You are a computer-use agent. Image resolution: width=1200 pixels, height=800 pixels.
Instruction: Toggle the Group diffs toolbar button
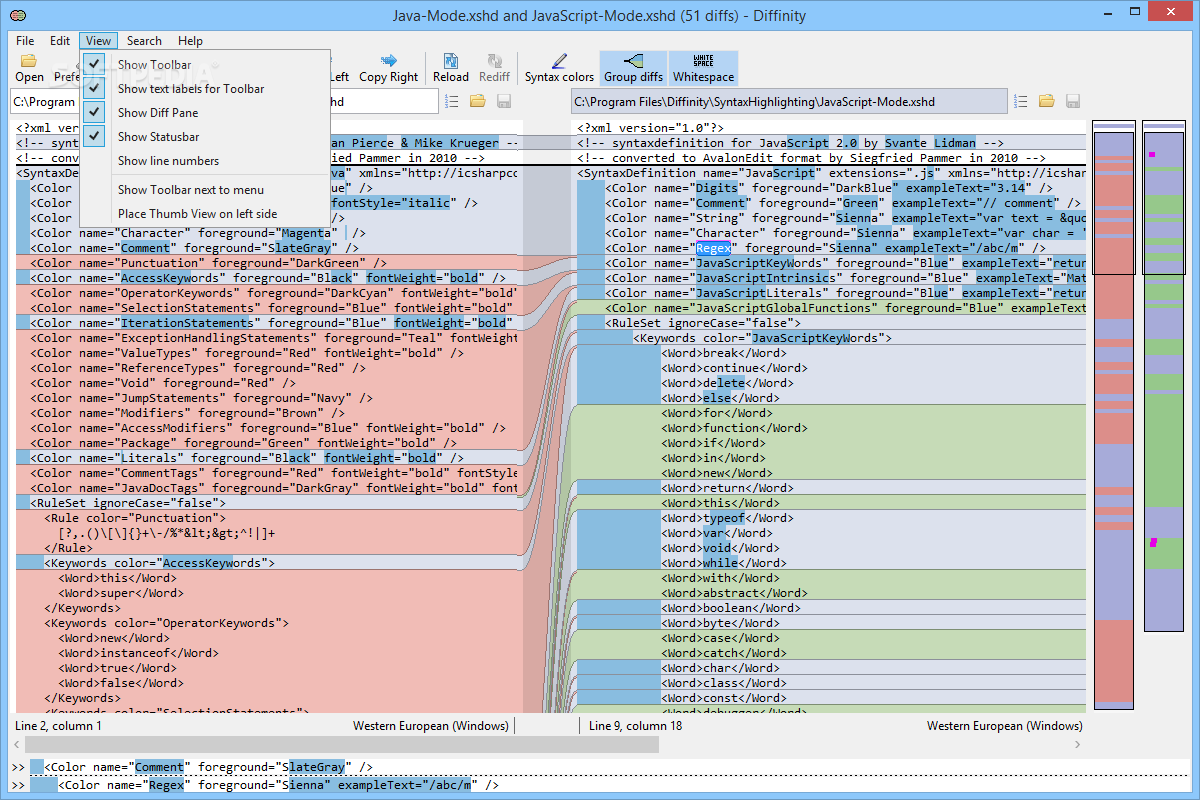point(633,68)
